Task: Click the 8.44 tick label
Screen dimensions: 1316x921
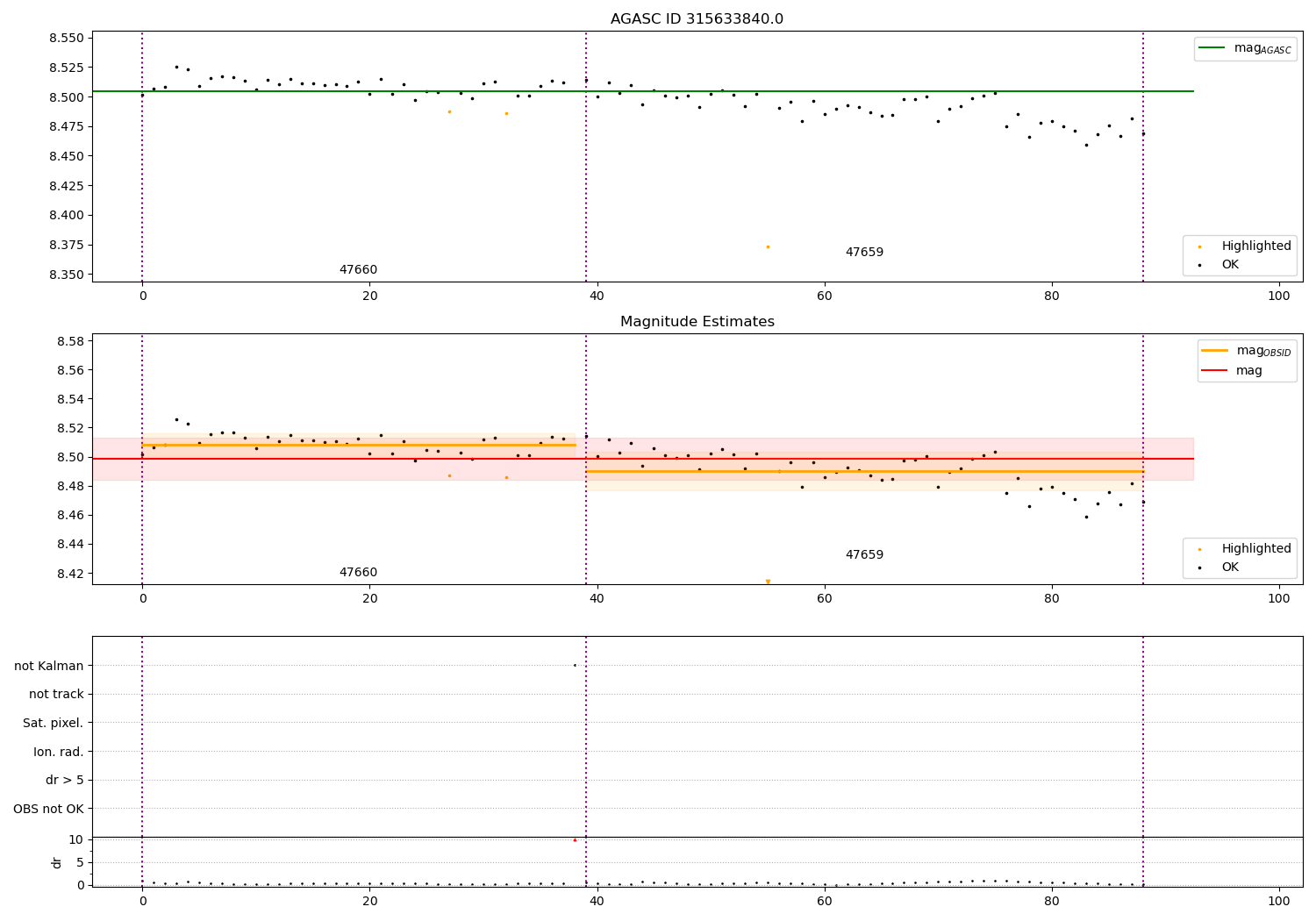Action: pos(69,544)
